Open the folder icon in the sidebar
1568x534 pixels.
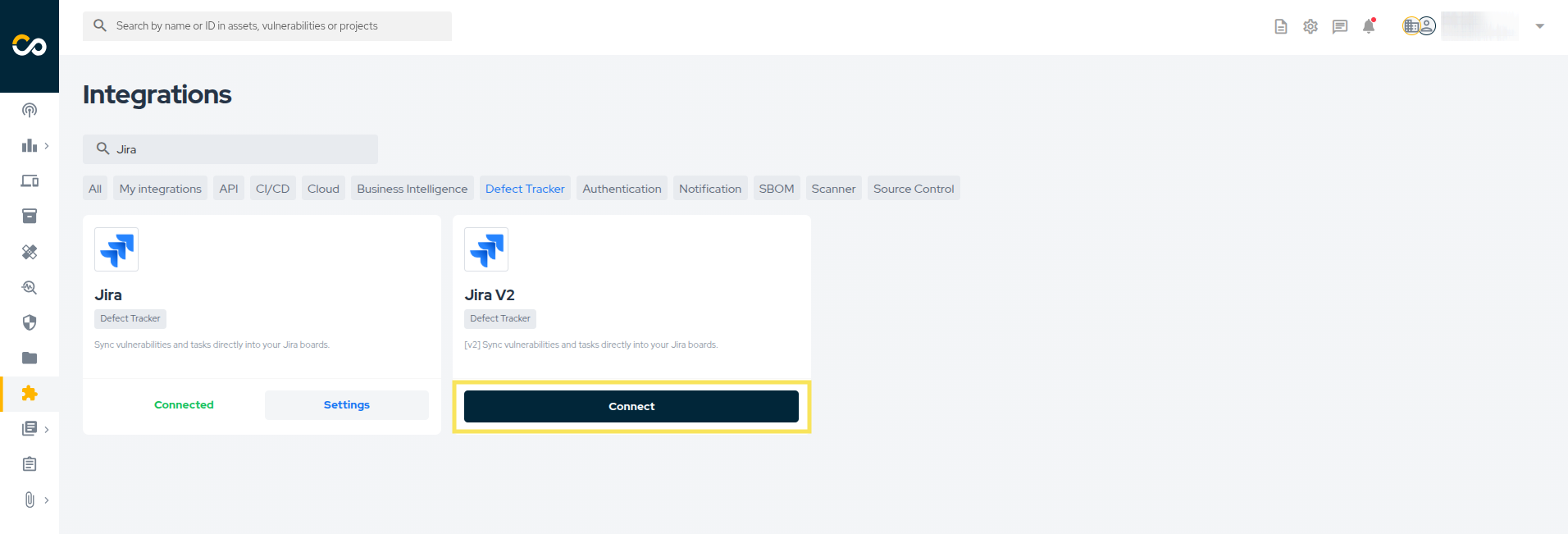coord(30,358)
